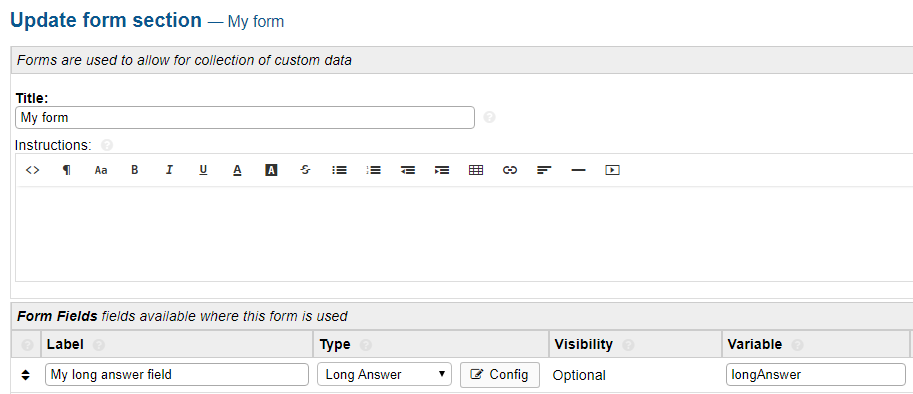Insert video into instructions
This screenshot has width=913, height=394.
coord(612,170)
